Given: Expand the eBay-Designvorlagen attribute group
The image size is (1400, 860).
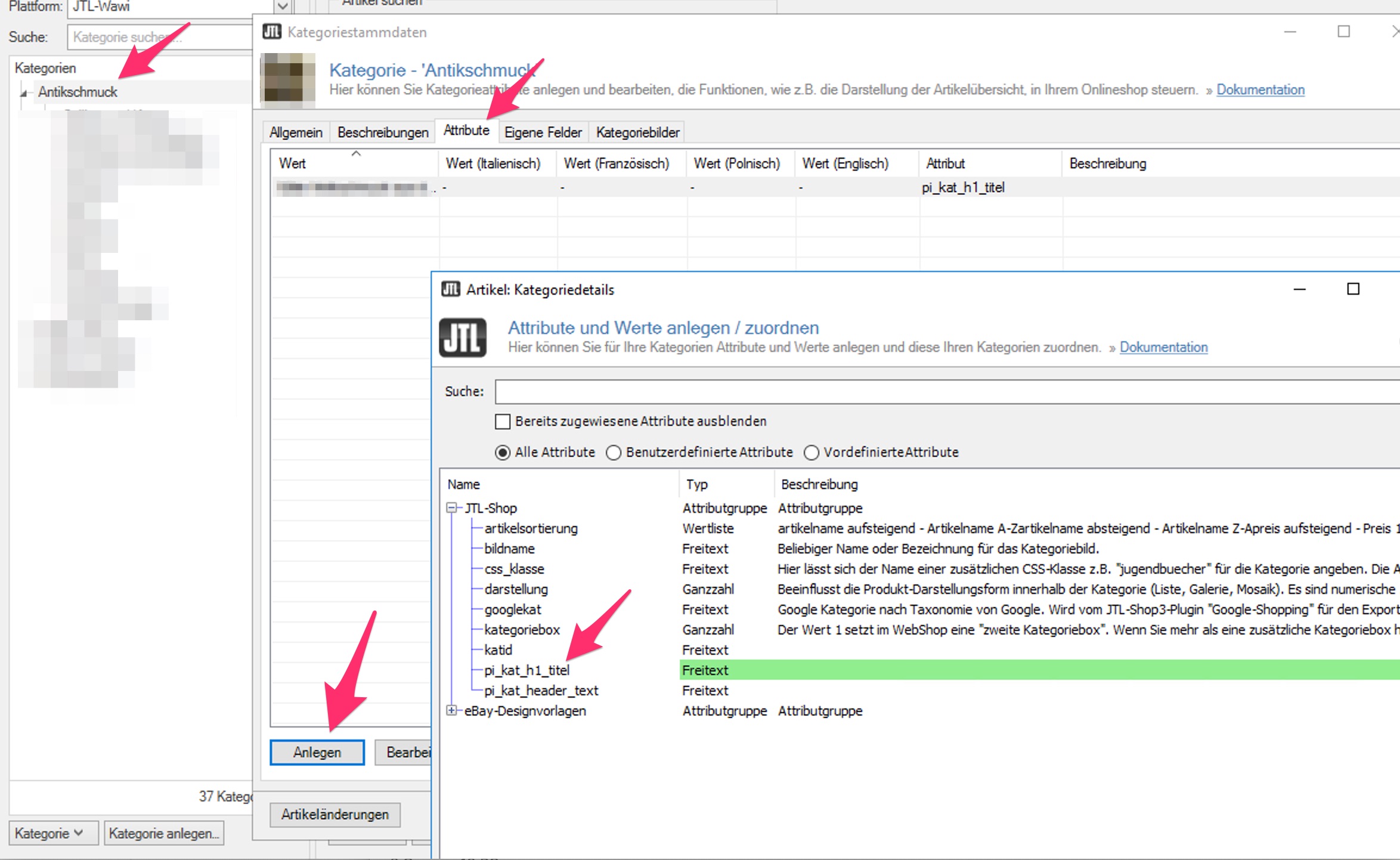Looking at the screenshot, I should pyautogui.click(x=452, y=710).
